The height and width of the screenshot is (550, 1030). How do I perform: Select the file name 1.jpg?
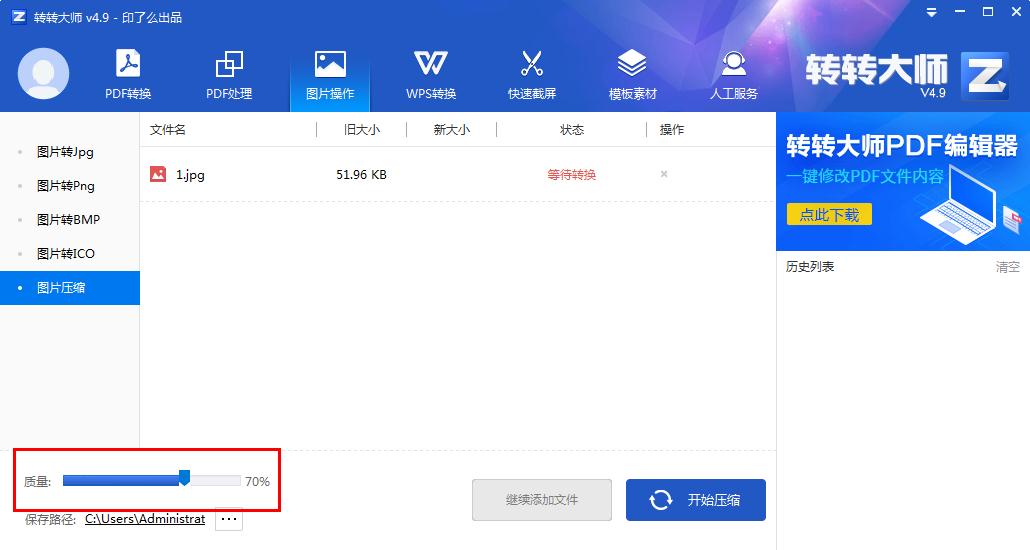[x=190, y=175]
